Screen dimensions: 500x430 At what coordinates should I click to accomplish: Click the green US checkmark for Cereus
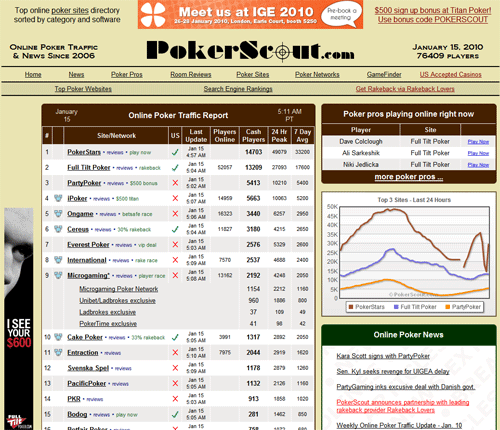click(x=175, y=229)
